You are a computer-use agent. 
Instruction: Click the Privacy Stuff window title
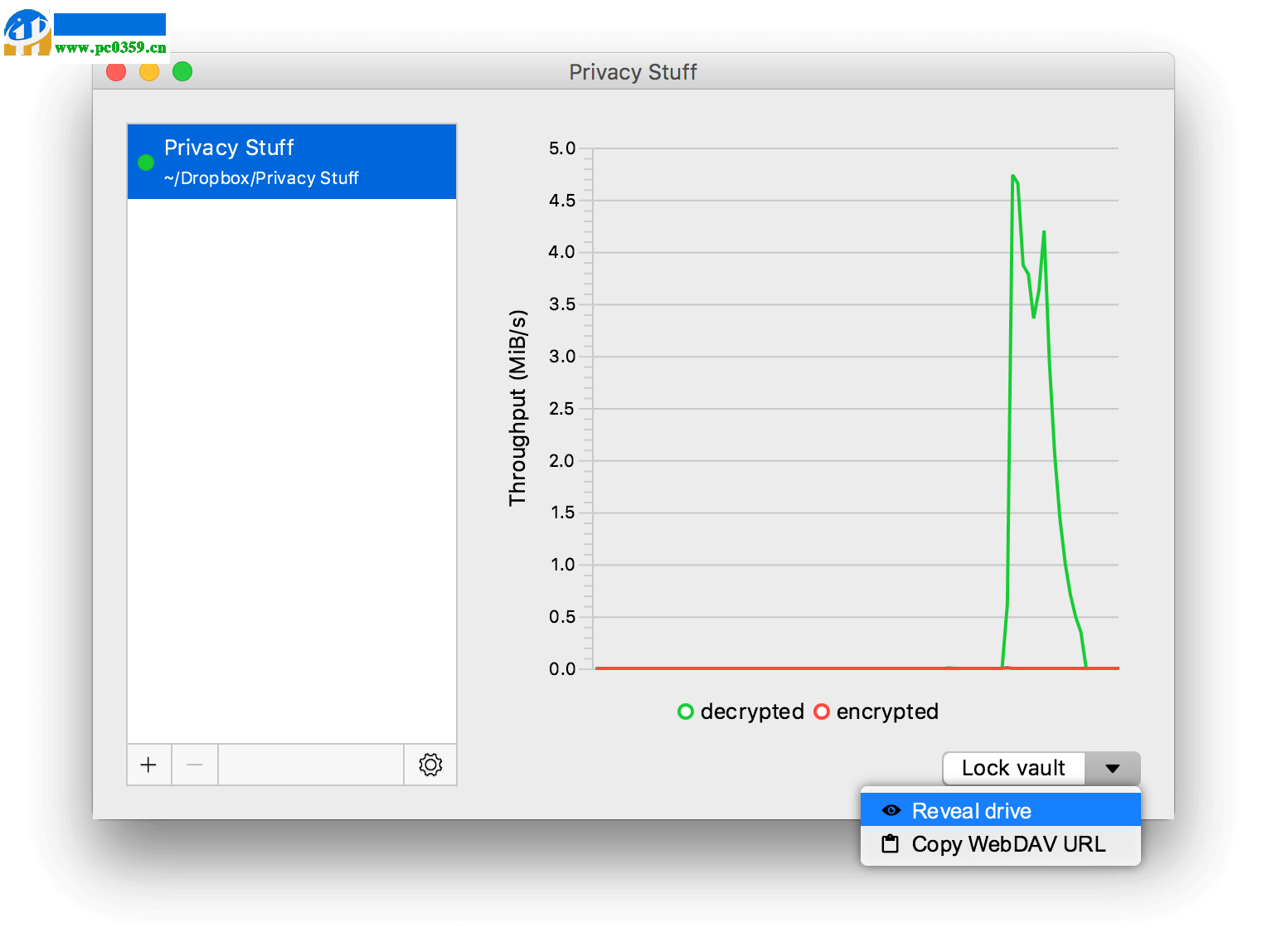coord(633,72)
